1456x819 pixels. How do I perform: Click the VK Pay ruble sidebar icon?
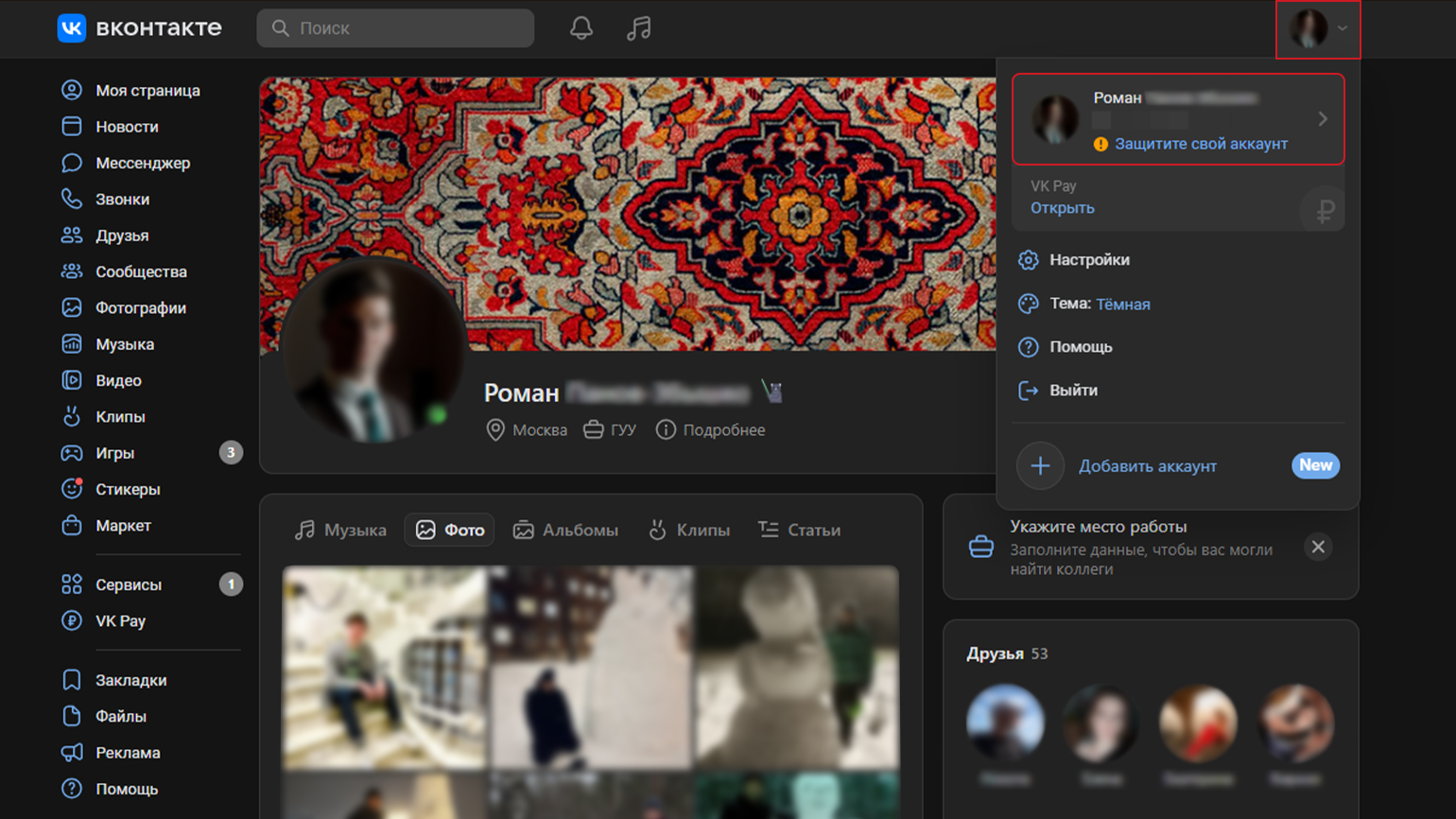point(72,620)
